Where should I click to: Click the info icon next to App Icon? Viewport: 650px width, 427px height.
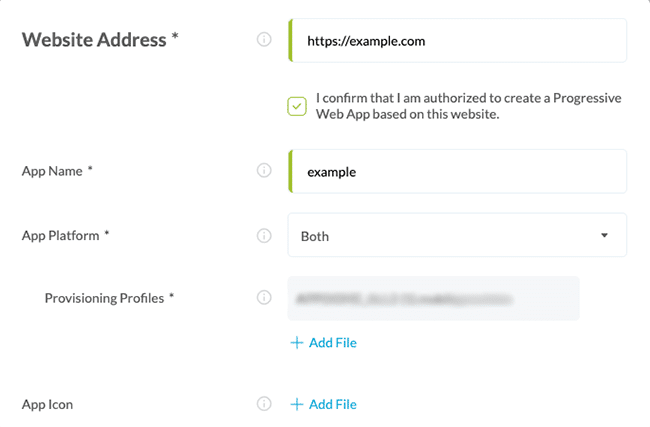[x=264, y=404]
